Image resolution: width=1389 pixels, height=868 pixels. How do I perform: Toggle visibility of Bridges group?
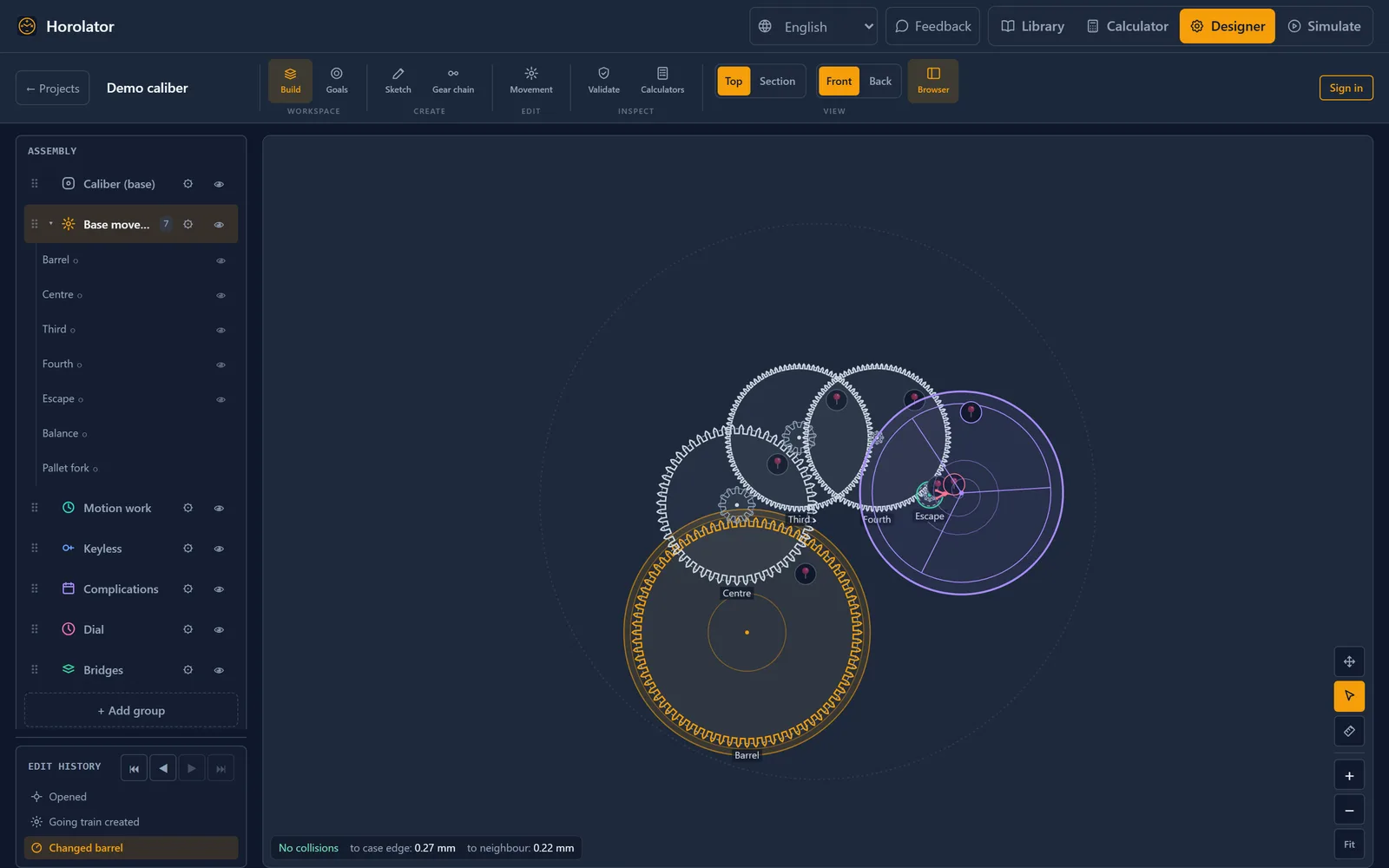click(219, 670)
